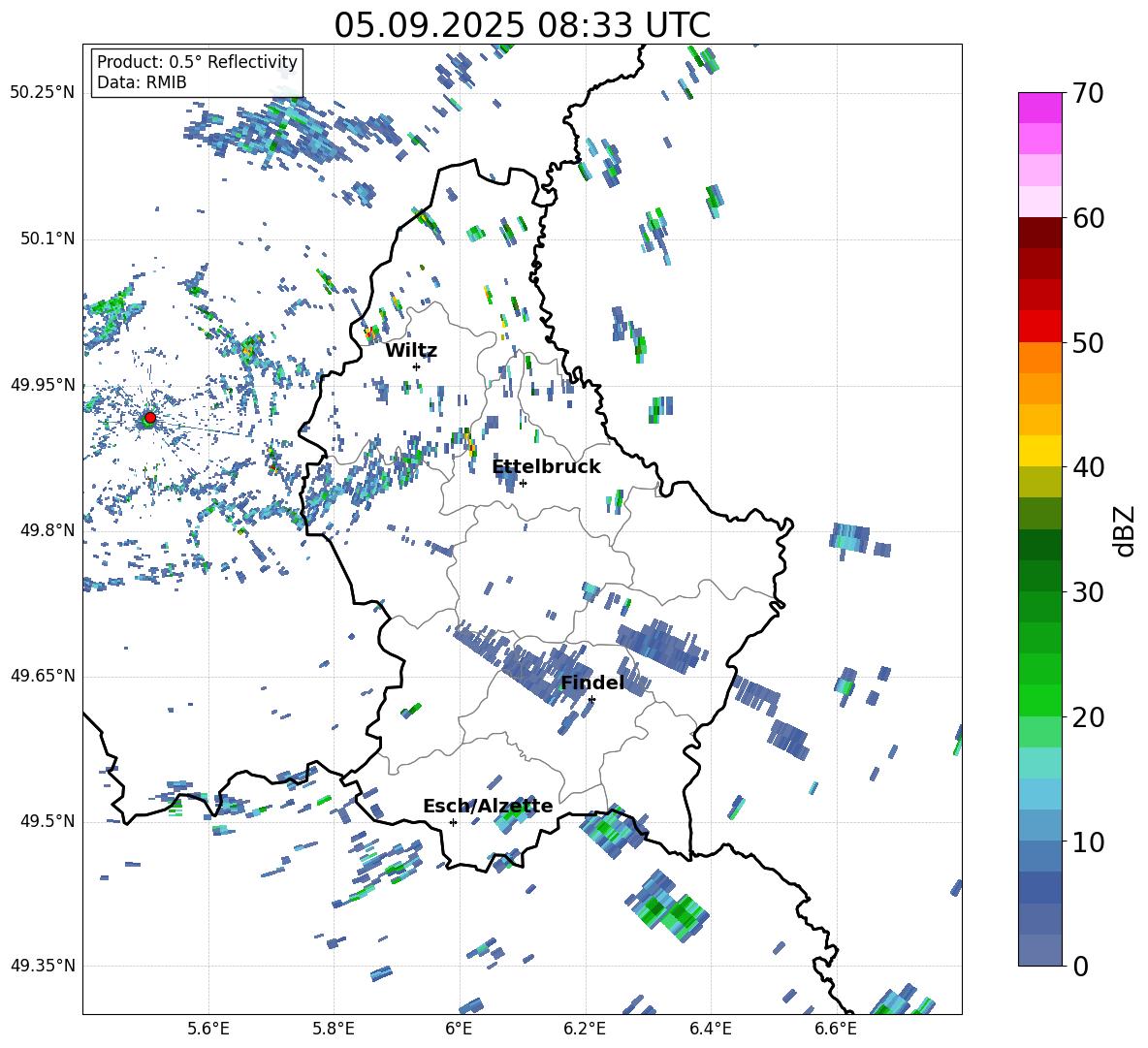
Task: Click the 49.95°N latitude label
Action: pyautogui.click(x=42, y=385)
